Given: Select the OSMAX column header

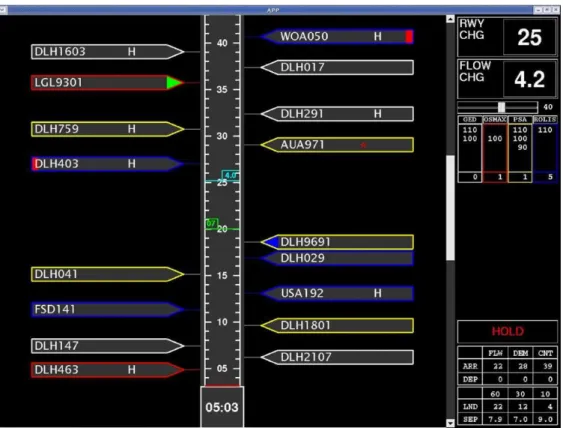Looking at the screenshot, I should (495, 120).
